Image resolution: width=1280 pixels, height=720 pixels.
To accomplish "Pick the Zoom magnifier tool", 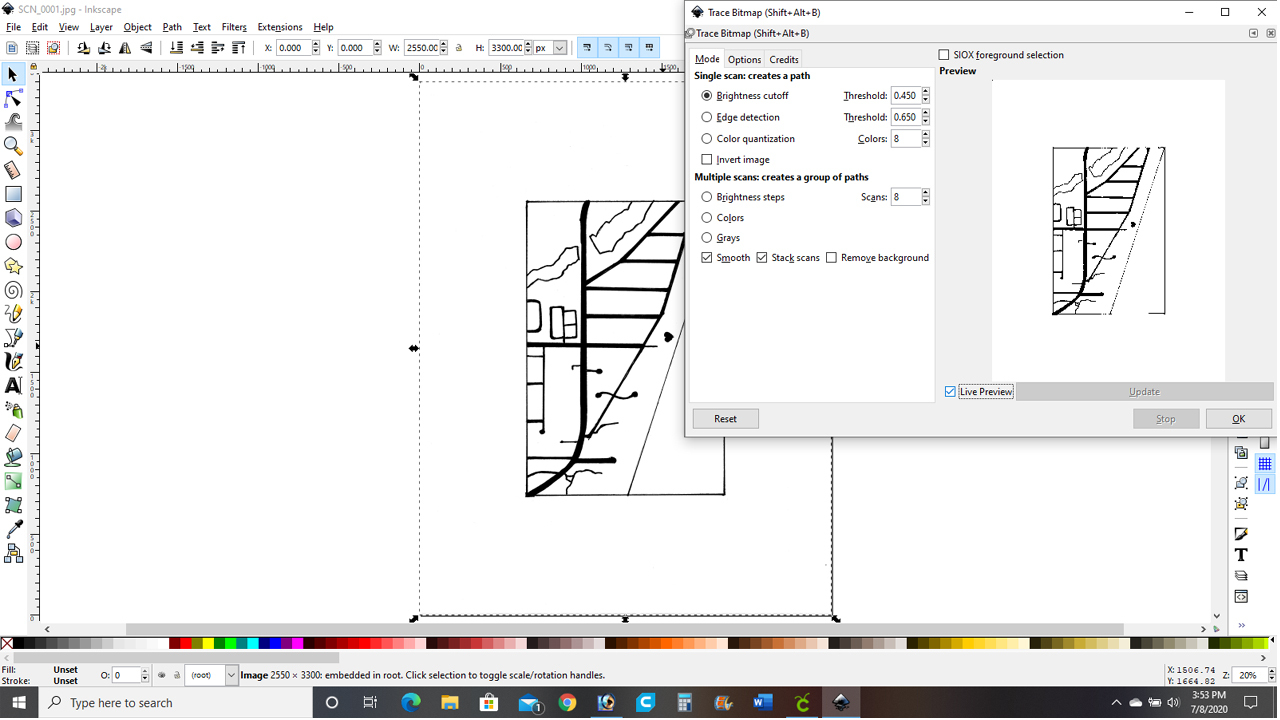I will coord(13,147).
